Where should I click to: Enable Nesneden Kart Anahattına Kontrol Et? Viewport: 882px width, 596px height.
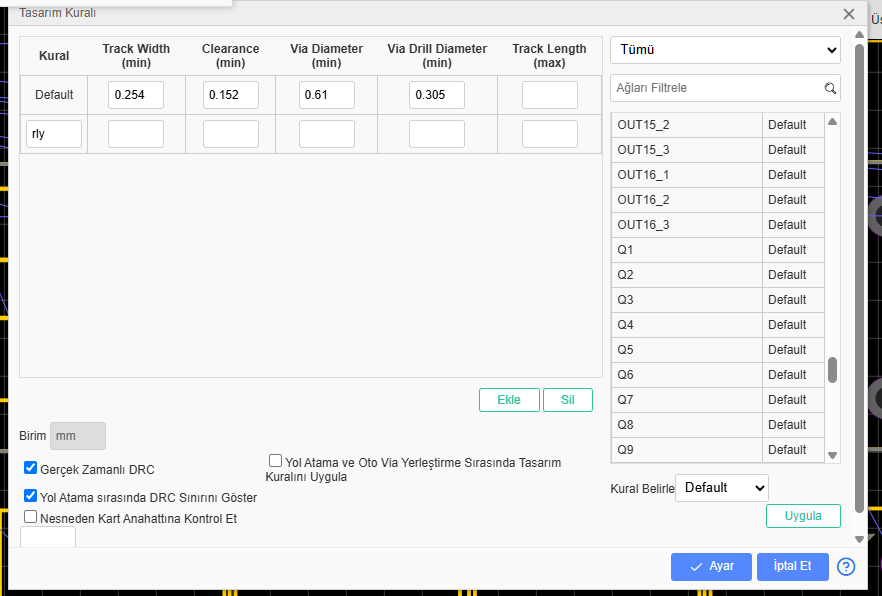(30, 517)
